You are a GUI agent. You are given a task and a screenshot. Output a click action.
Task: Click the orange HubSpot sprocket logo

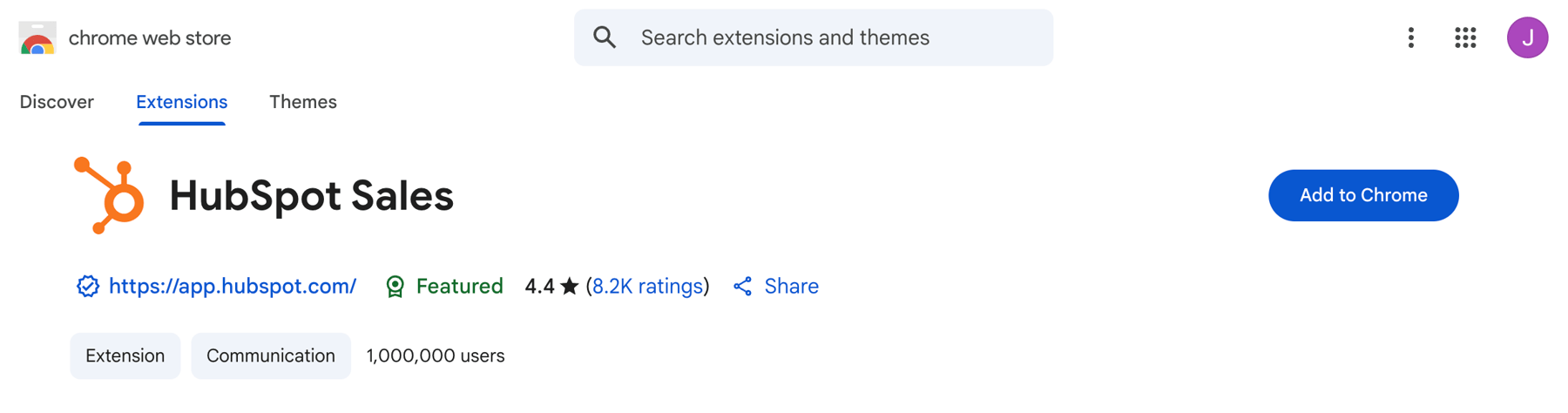click(x=111, y=195)
